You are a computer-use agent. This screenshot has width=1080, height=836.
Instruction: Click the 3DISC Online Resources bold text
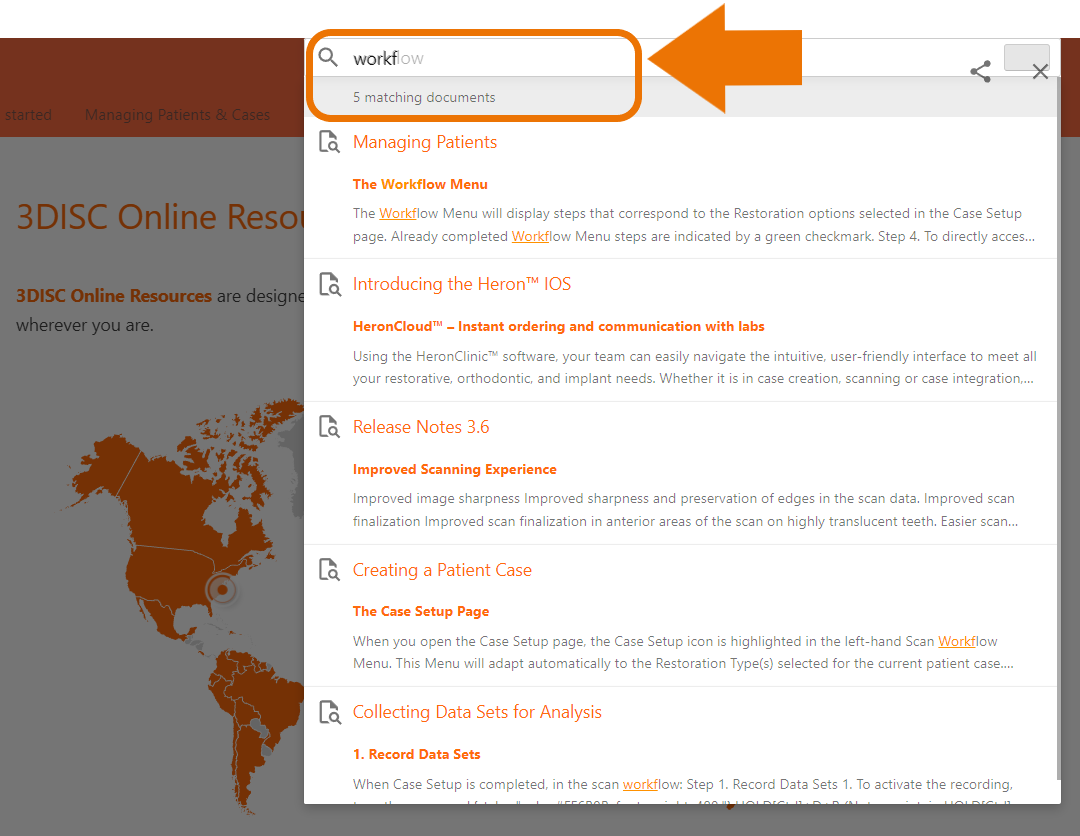114,296
